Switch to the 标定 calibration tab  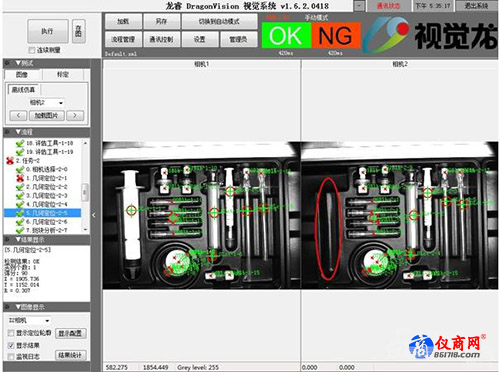(62, 74)
